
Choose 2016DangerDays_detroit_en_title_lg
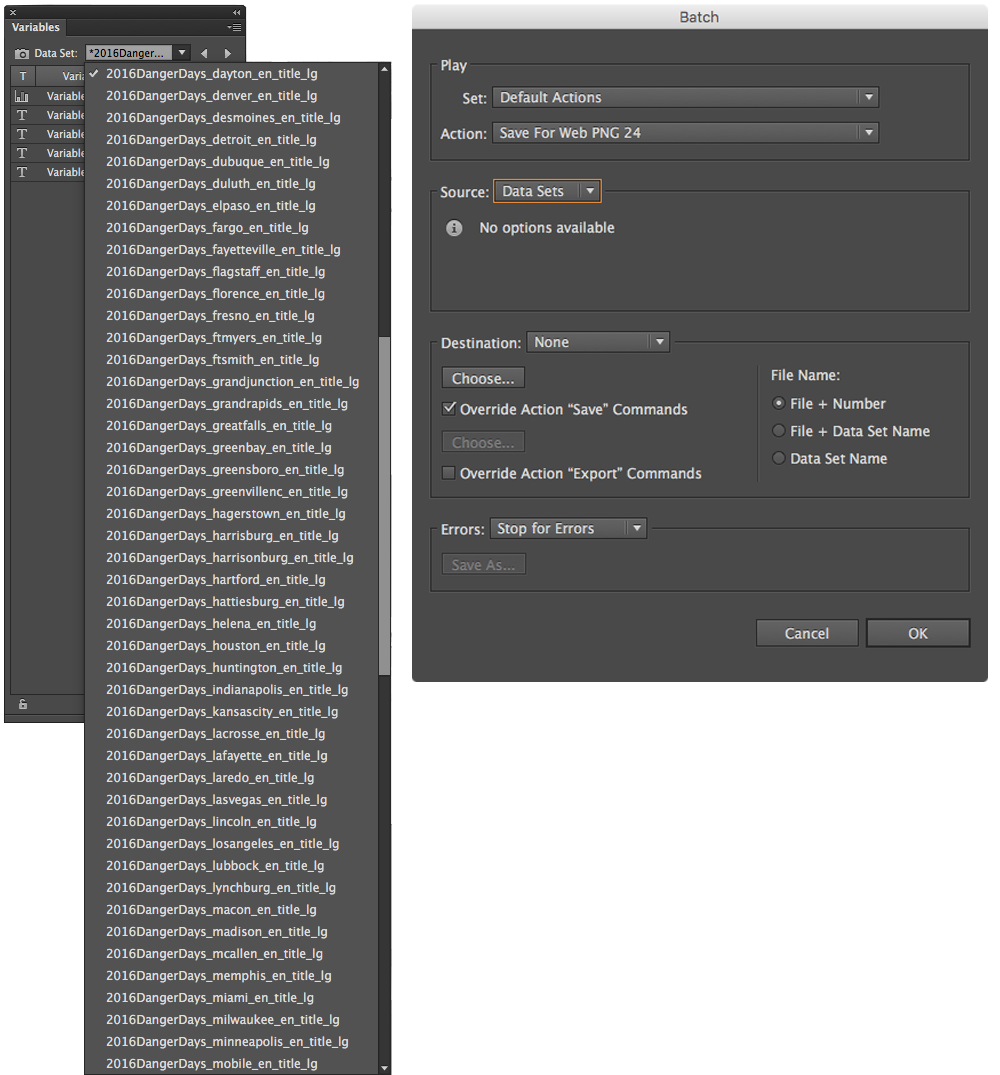point(231,139)
